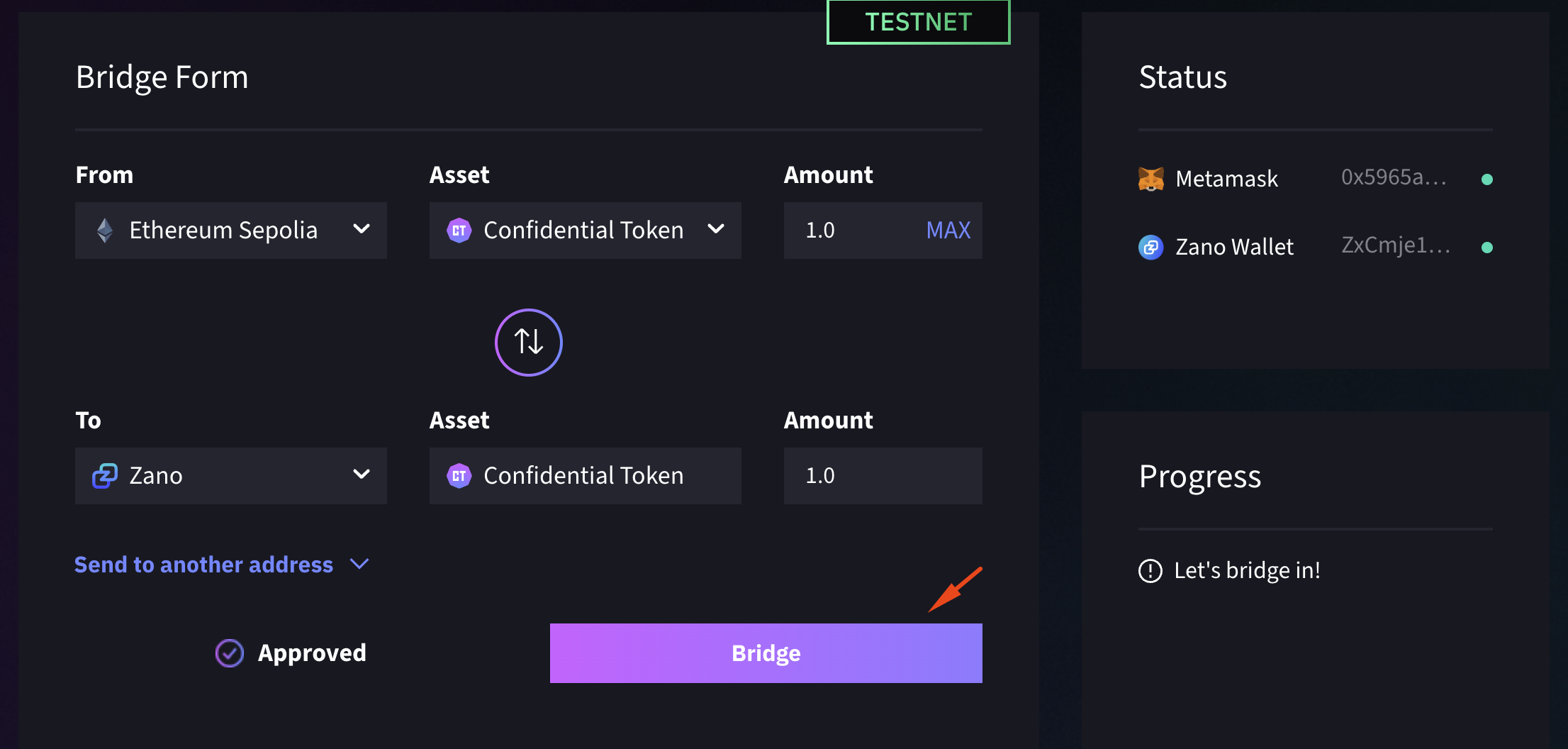Click the swap direction arrows icon
The width and height of the screenshot is (1568, 749).
[528, 343]
